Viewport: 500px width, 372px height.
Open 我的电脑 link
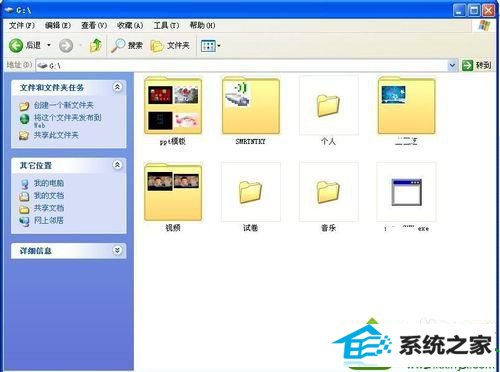click(49, 183)
